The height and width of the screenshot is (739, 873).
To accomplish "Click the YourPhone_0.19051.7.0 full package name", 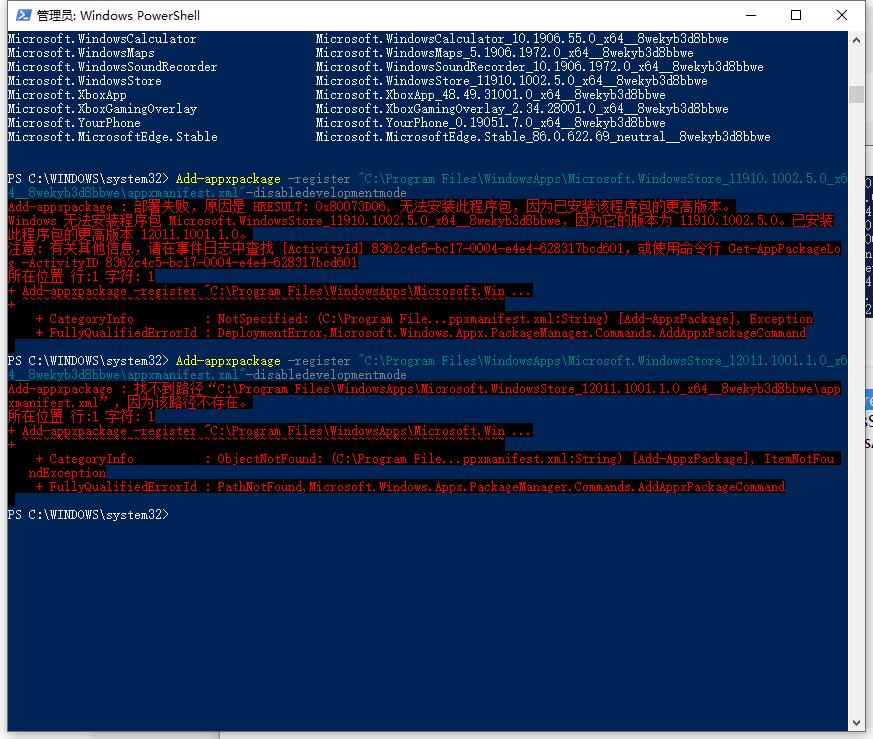I will [491, 123].
